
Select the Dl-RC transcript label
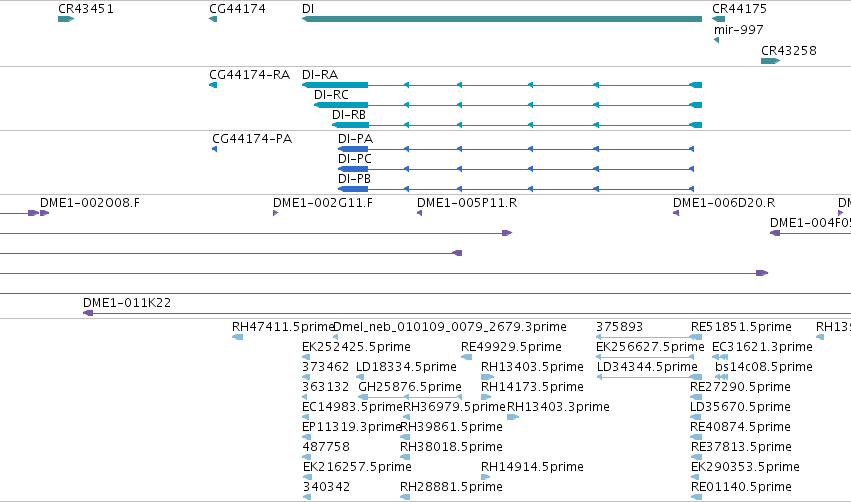pos(331,95)
